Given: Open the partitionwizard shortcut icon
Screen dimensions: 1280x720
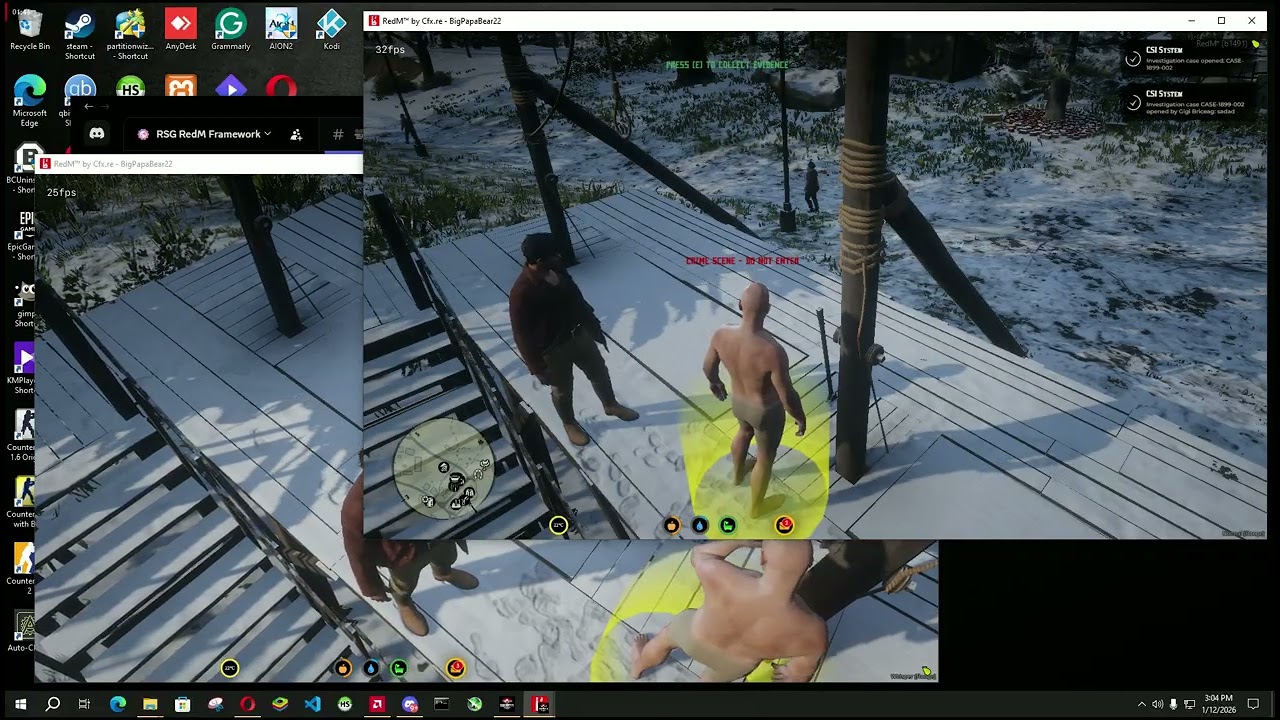Looking at the screenshot, I should pos(130,34).
